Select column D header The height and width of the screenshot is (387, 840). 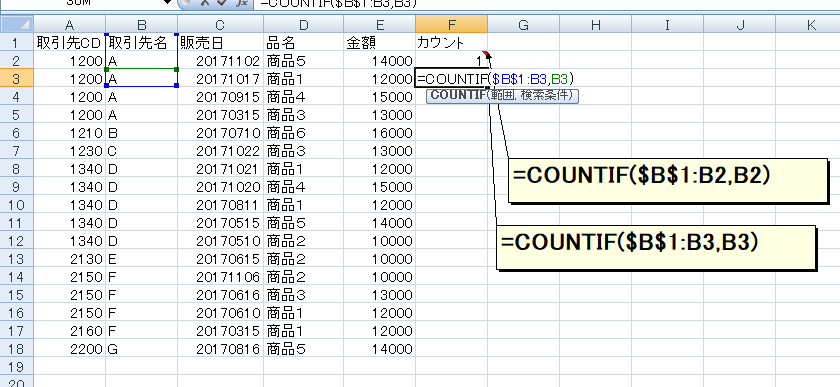303,24
